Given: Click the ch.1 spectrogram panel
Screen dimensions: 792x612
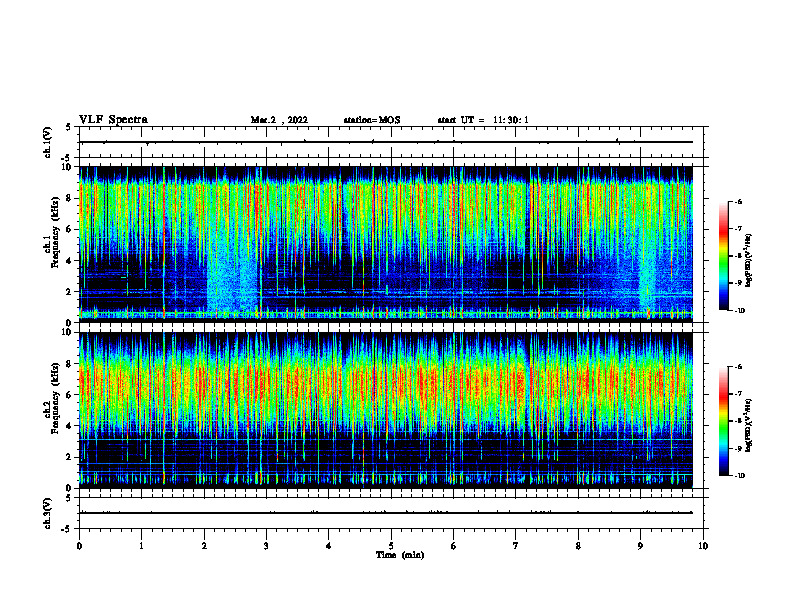Looking at the screenshot, I should [x=386, y=244].
